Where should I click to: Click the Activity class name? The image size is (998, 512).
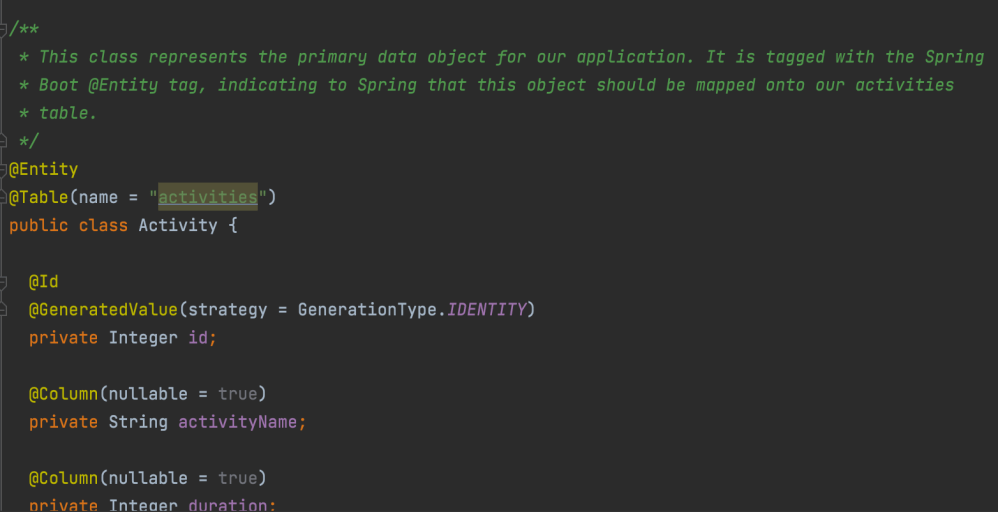[x=177, y=226]
